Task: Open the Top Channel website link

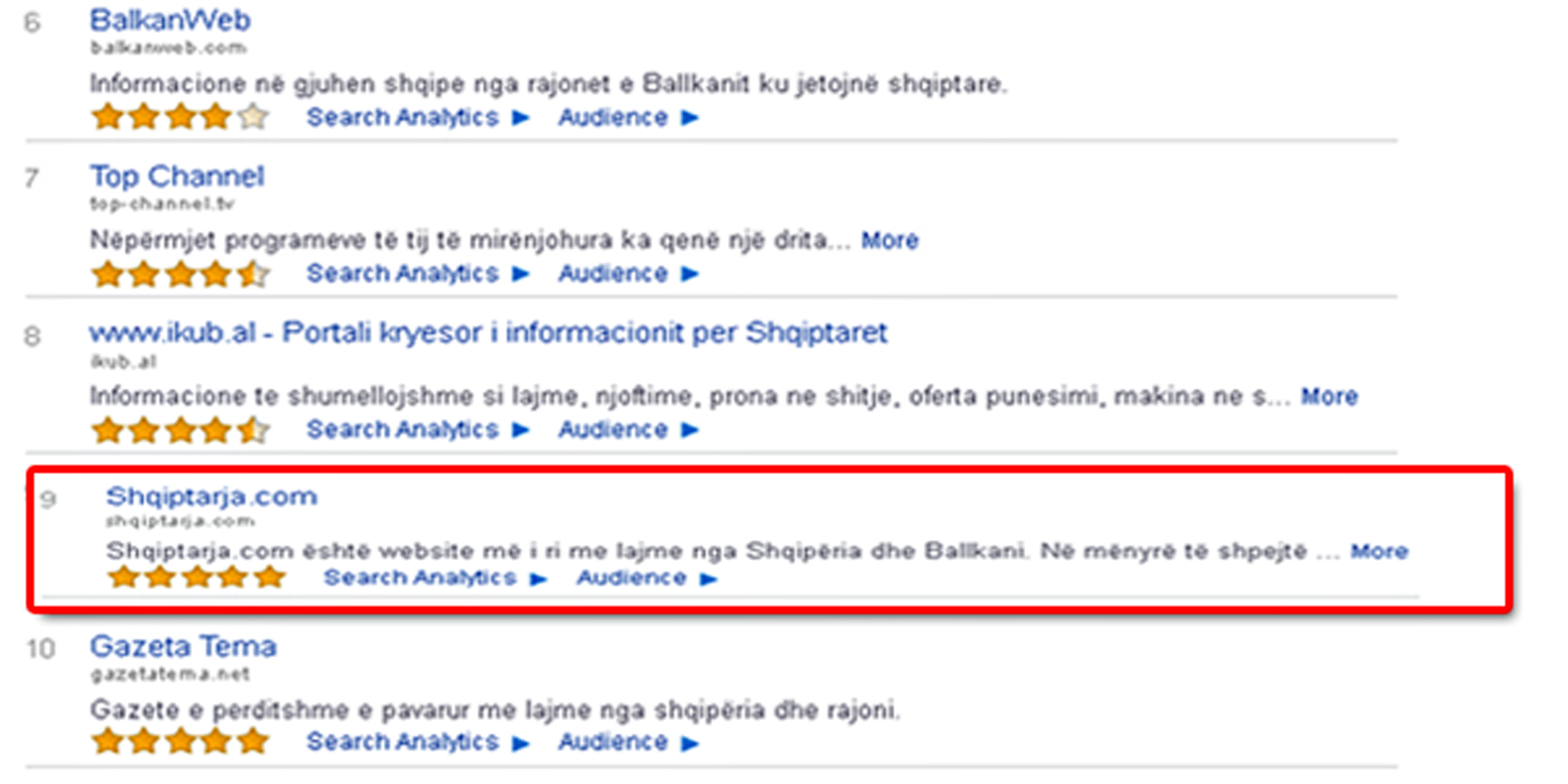Action: pyautogui.click(x=177, y=176)
